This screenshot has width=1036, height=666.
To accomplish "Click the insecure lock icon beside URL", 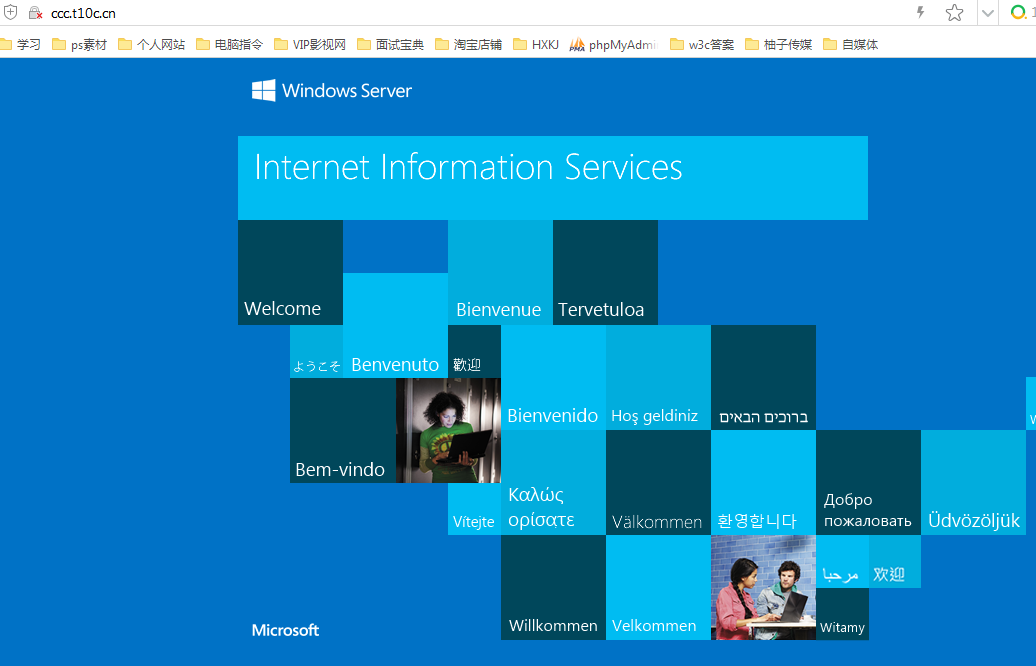I will [35, 13].
